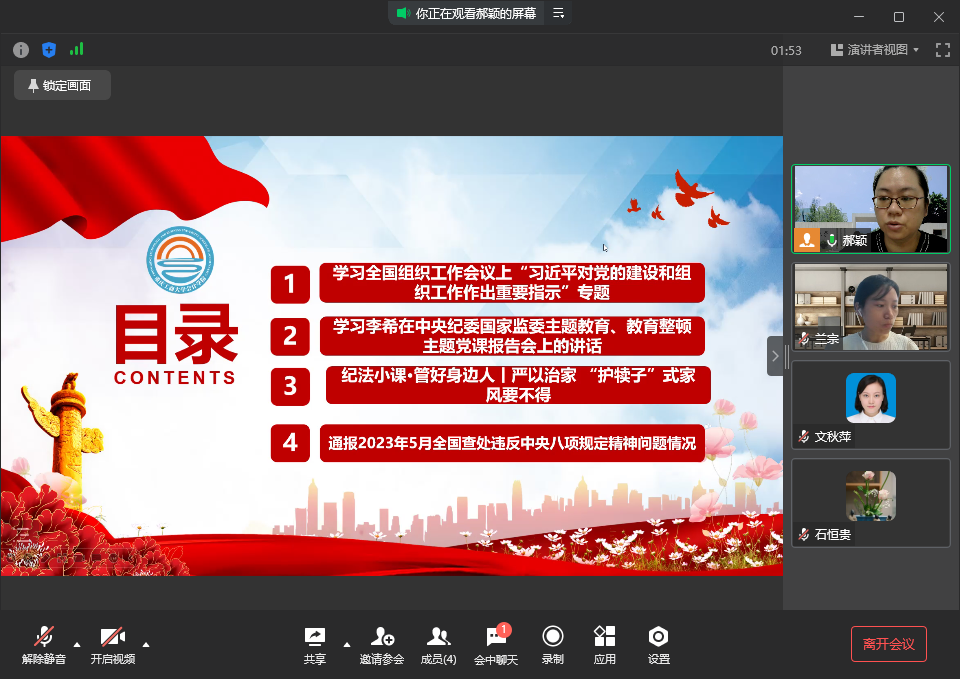Image resolution: width=960 pixels, height=679 pixels.
Task: Expand audio options arrow beside 解除静音
Action: point(78,643)
